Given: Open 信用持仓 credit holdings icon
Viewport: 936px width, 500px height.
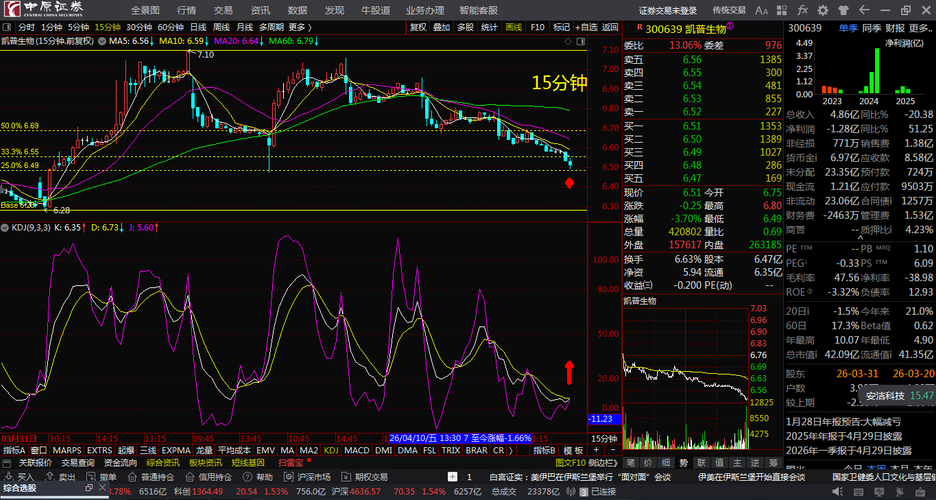Looking at the screenshot, I should click(x=208, y=477).
